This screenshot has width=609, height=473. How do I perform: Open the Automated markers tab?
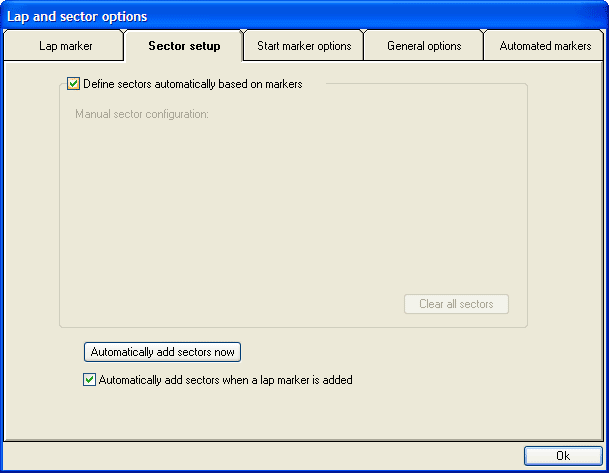click(x=545, y=46)
